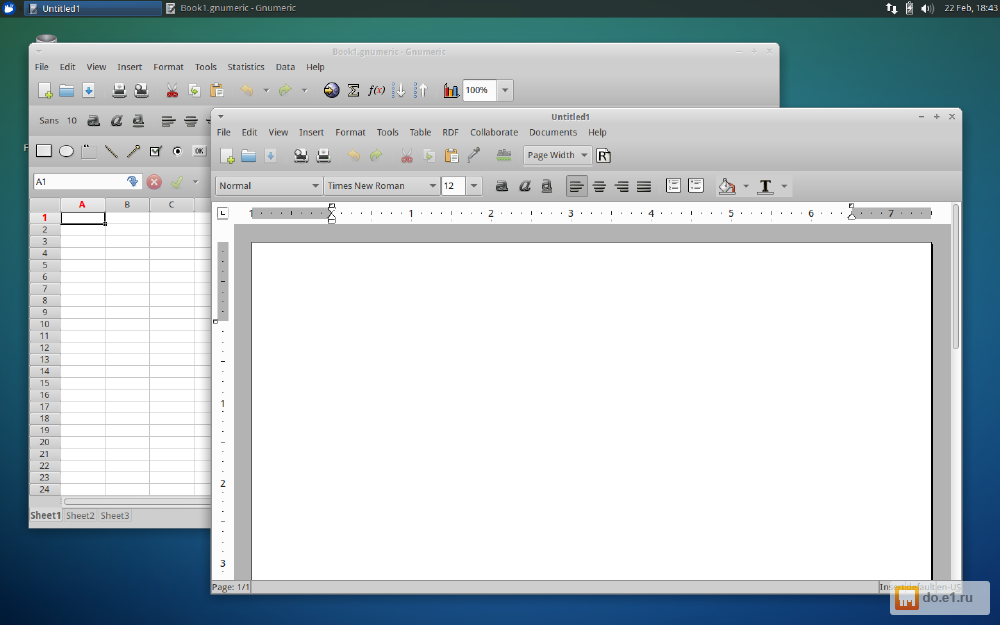Click Gnumeric save icon
The image size is (1000, 625).
(89, 90)
